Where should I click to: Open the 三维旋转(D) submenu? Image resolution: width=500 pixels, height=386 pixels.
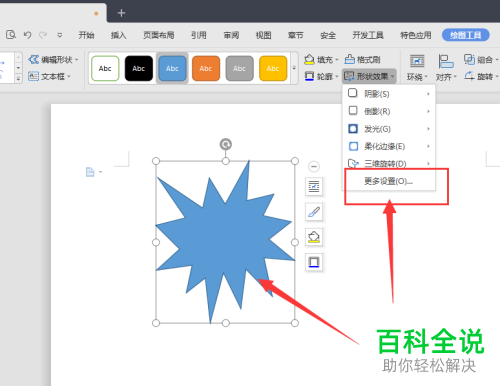389,163
